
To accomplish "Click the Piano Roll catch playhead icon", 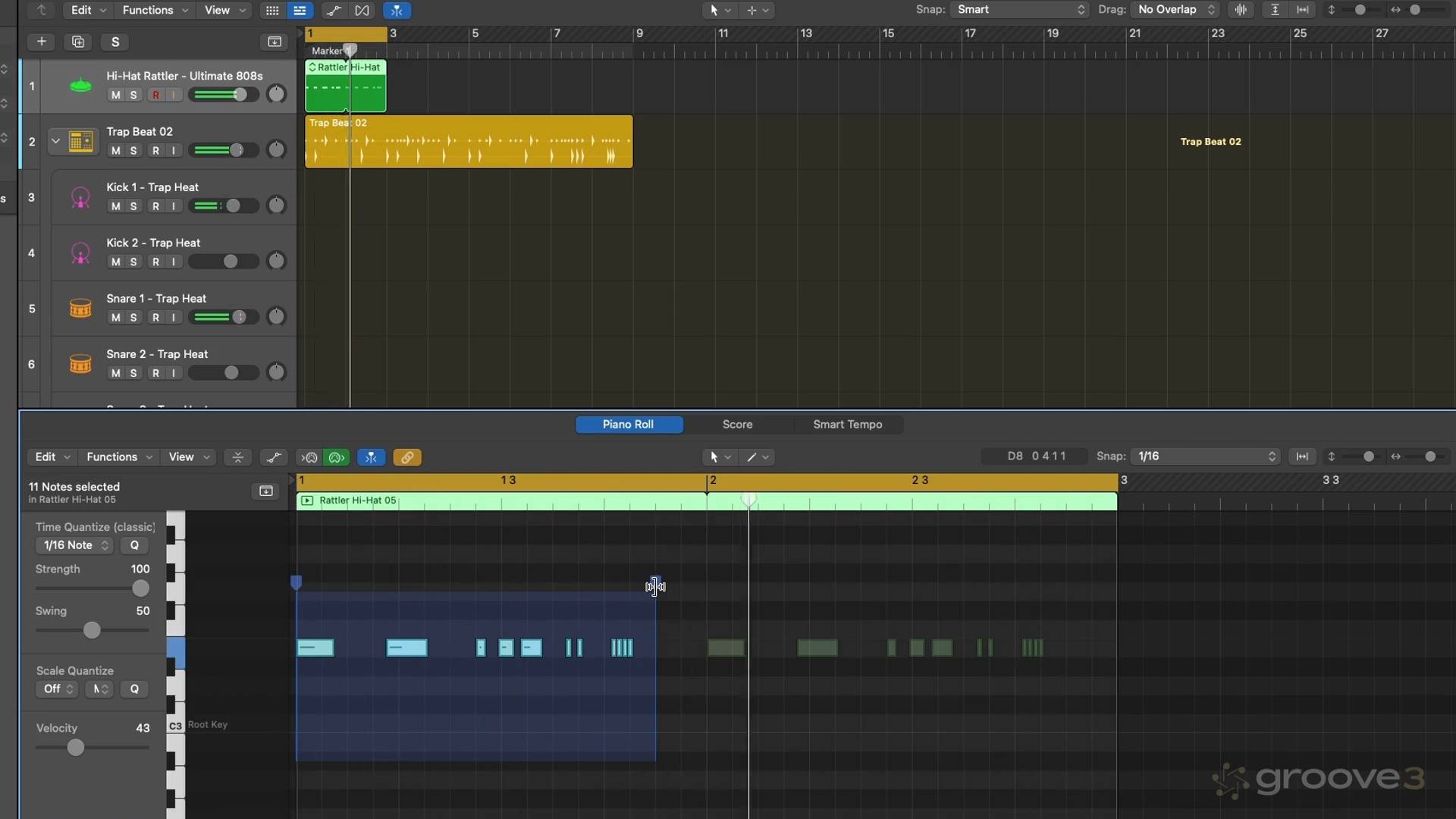I will 371,457.
